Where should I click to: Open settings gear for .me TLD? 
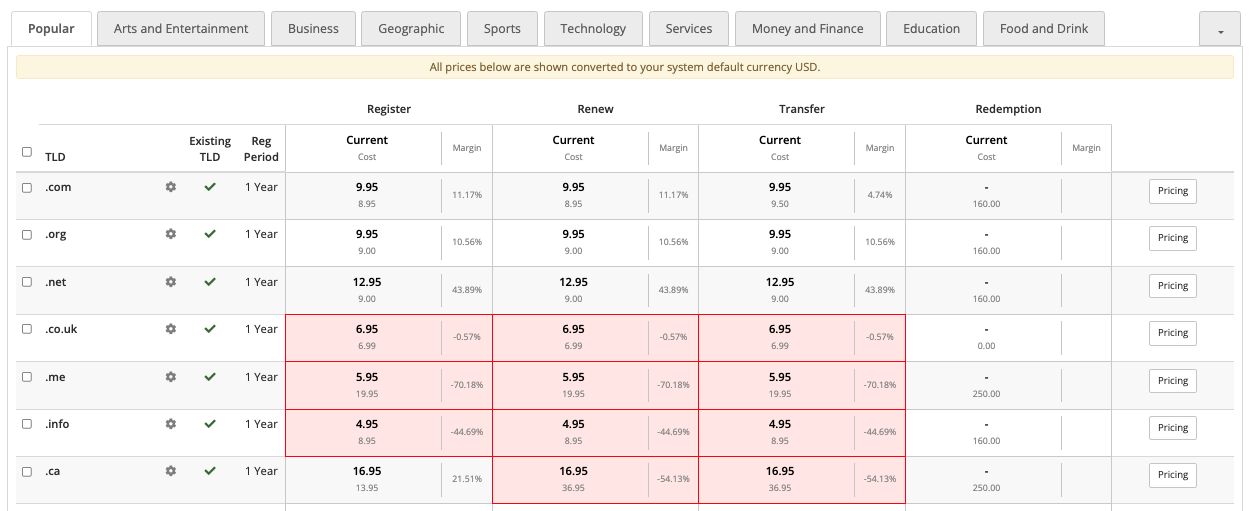coord(171,377)
